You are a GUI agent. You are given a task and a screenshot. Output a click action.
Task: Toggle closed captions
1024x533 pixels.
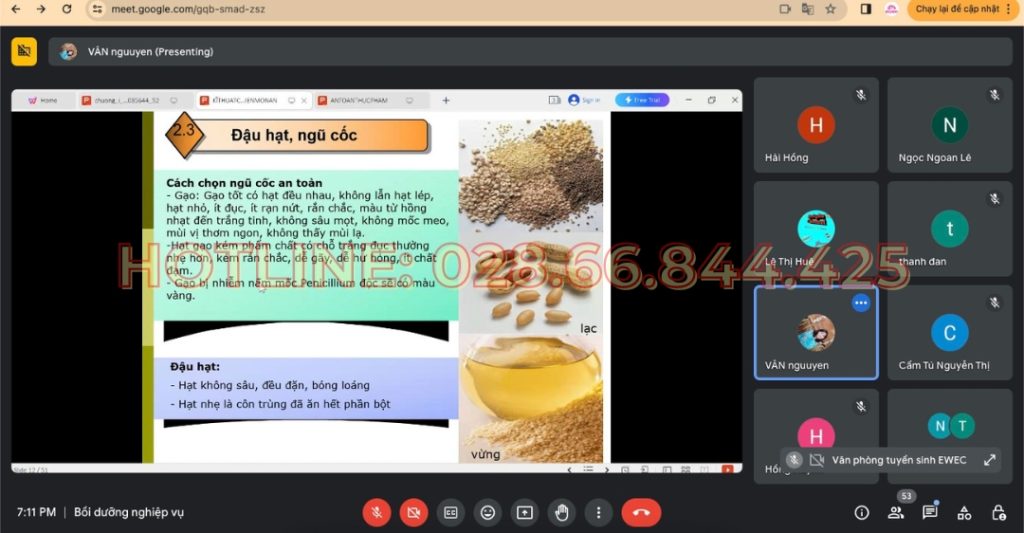[451, 513]
